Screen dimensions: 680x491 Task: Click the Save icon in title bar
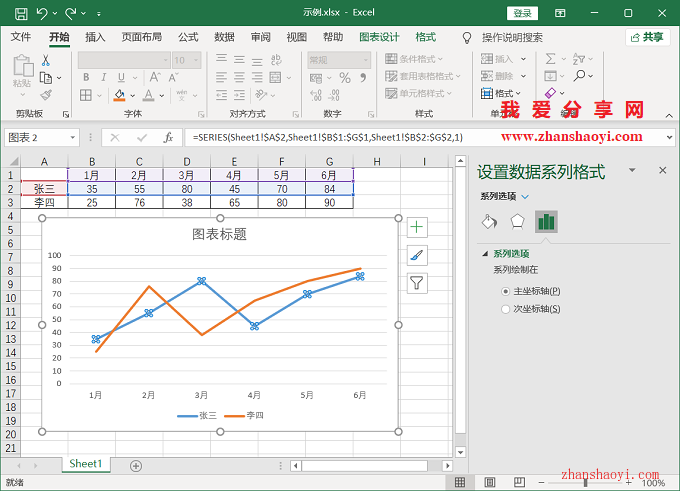[x=21, y=13]
